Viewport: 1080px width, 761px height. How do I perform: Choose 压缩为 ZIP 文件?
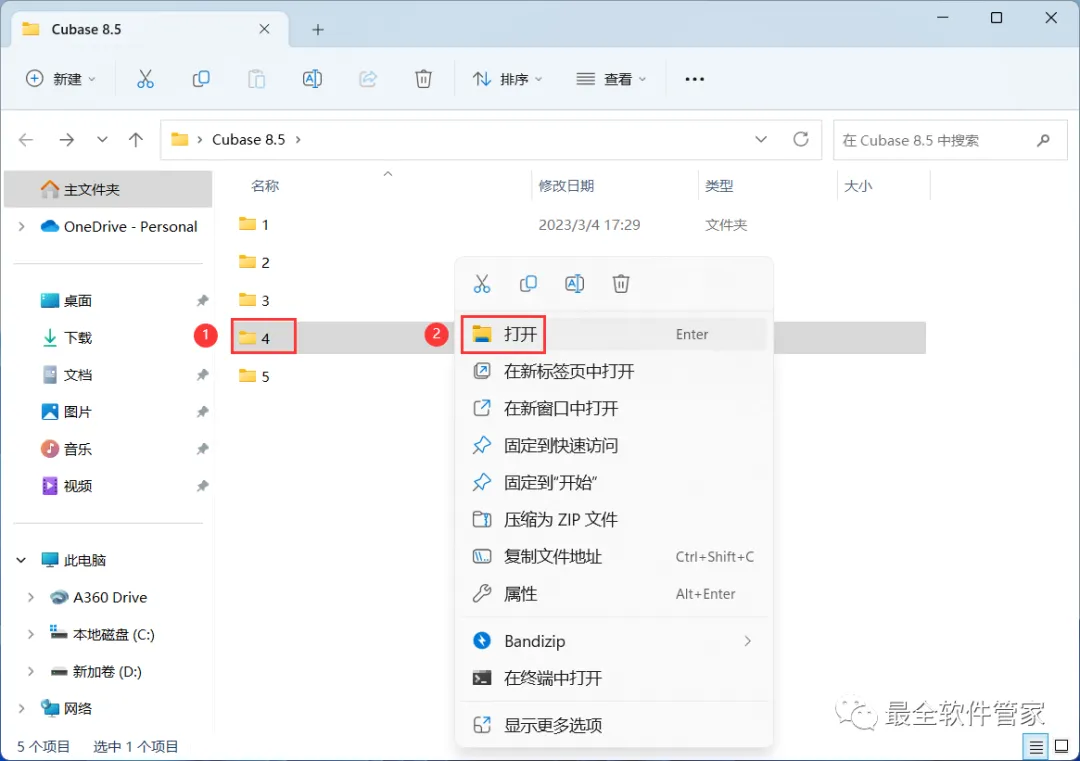point(613,520)
